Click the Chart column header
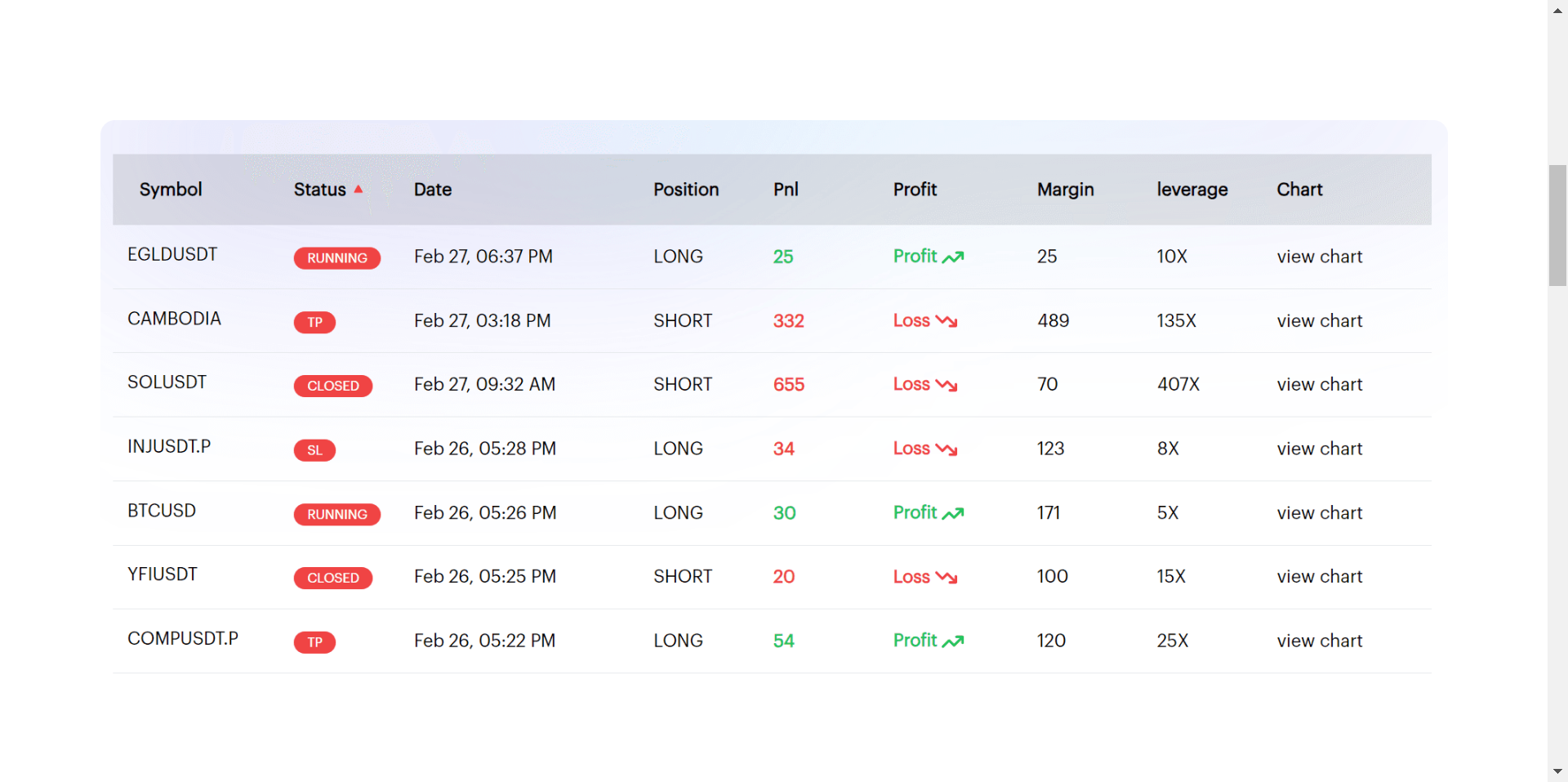The image size is (1568, 782). [x=1299, y=190]
